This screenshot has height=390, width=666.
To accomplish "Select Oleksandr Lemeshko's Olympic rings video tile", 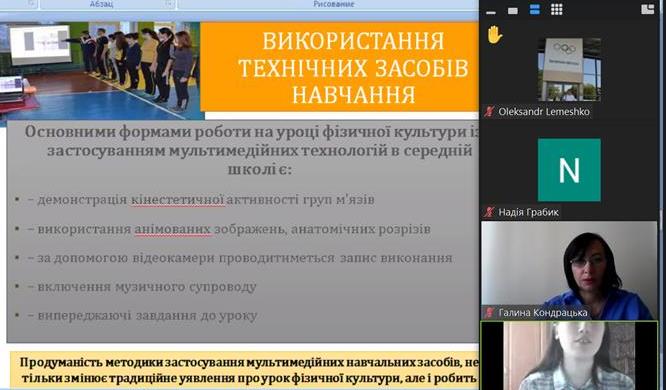I will [x=569, y=70].
